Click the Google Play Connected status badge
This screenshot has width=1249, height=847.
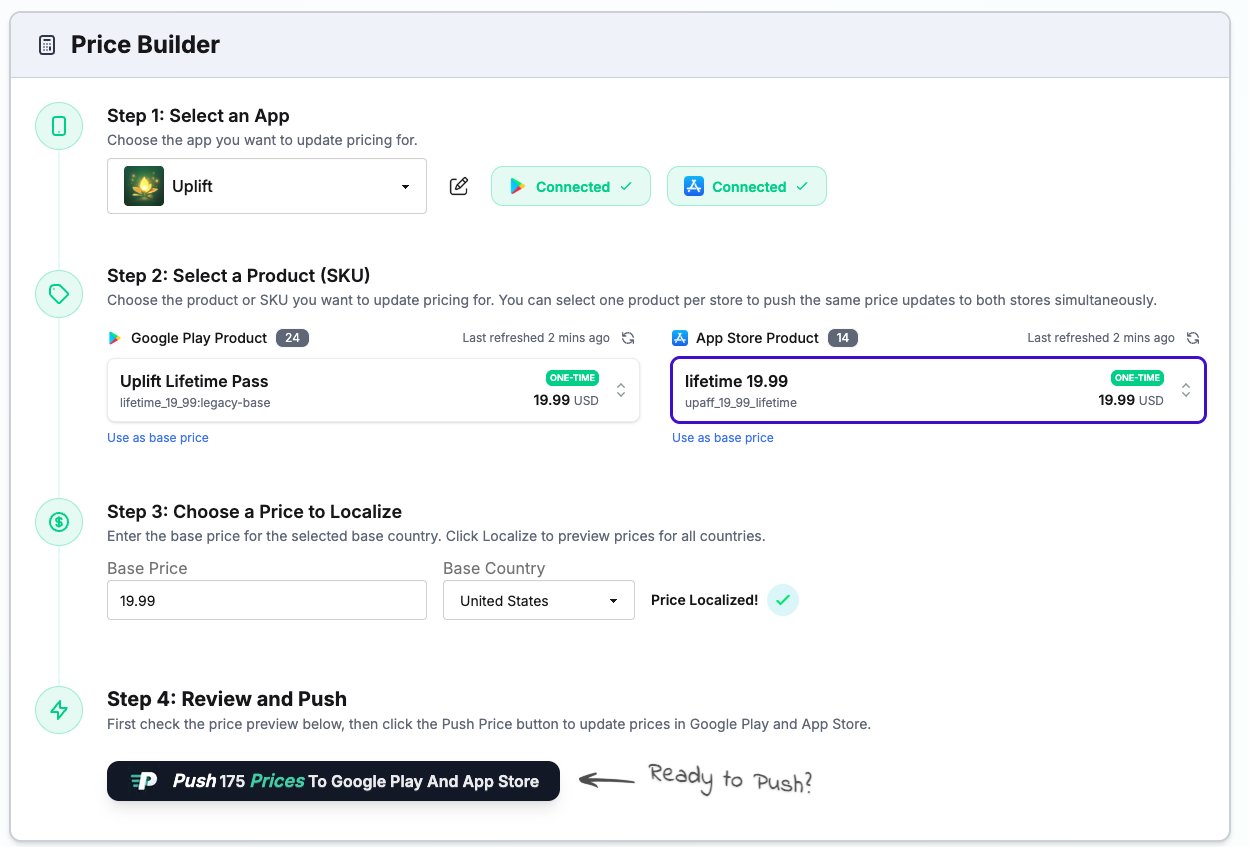pyautogui.click(x=570, y=186)
